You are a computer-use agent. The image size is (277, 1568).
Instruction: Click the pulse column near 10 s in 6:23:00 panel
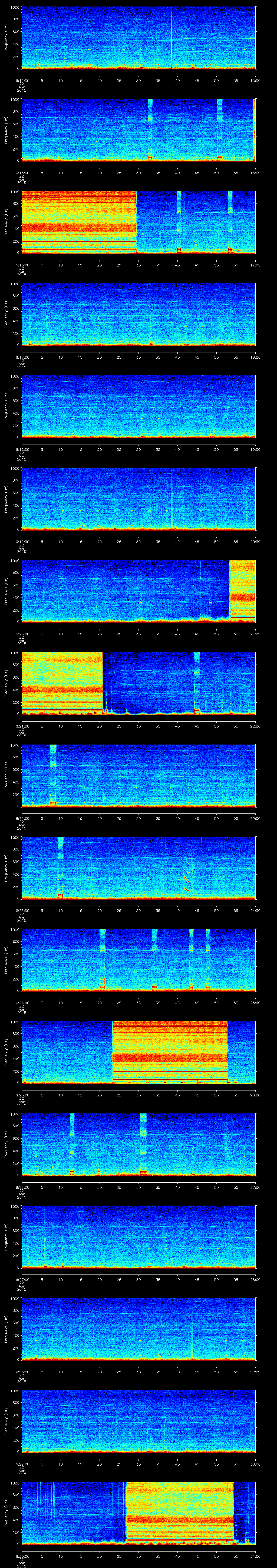[60, 868]
